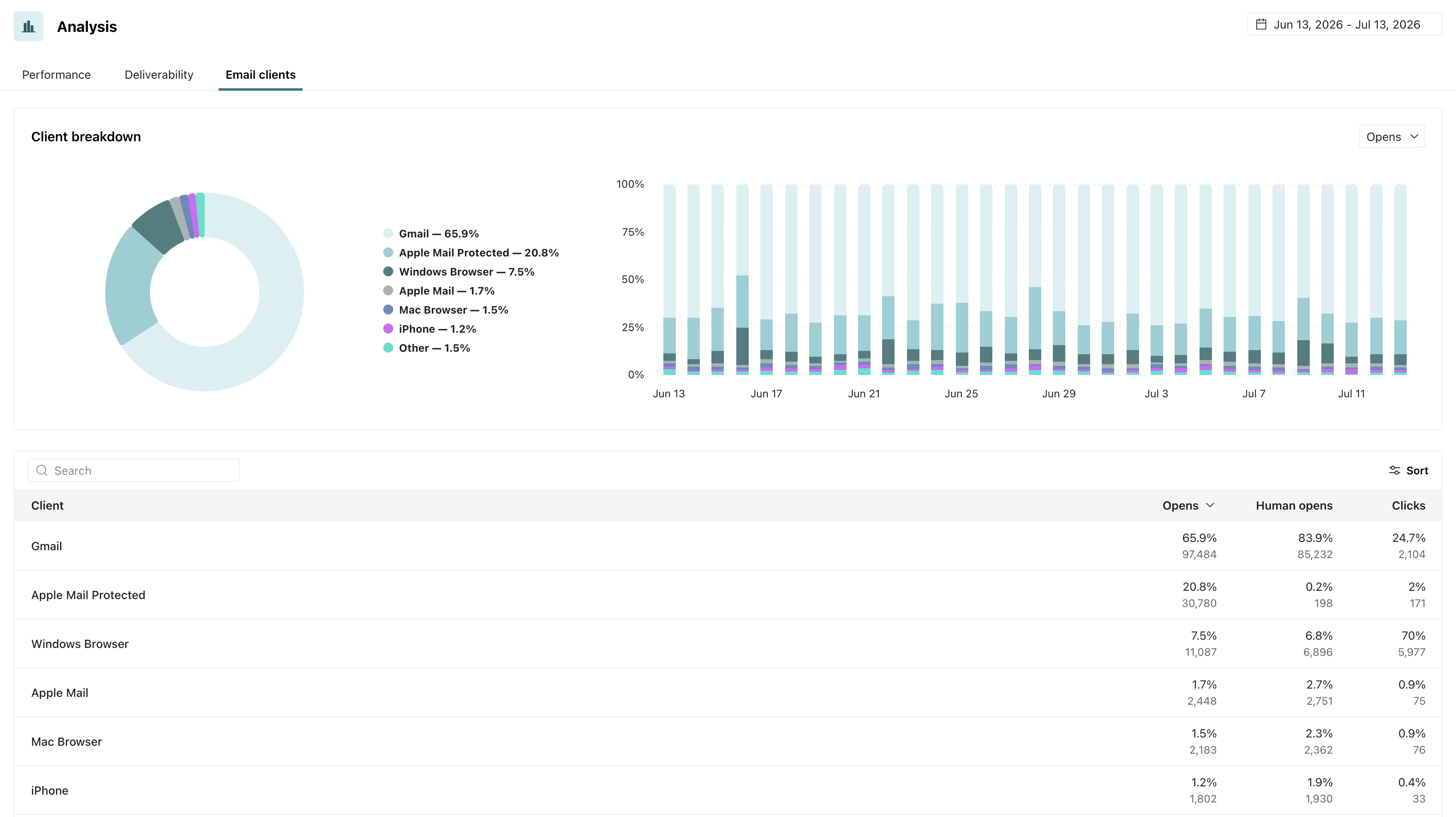The height and width of the screenshot is (817, 1456).
Task: Sort by the Opens column header
Action: pos(1180,506)
